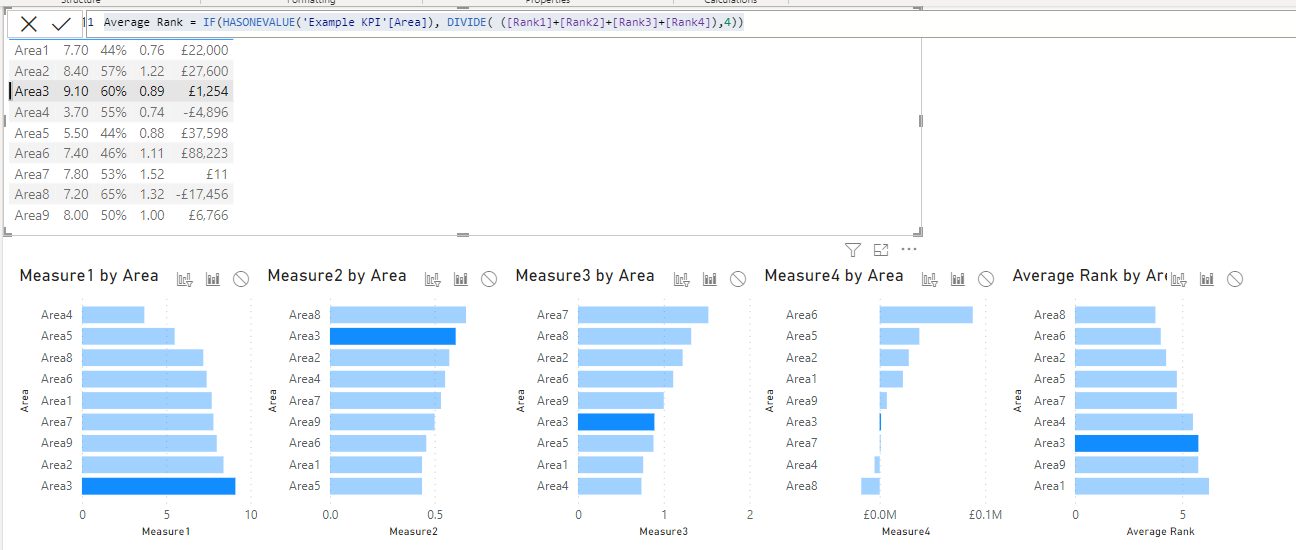Open Focus mode icon above Measure4 chart
1296x550 pixels.
881,250
